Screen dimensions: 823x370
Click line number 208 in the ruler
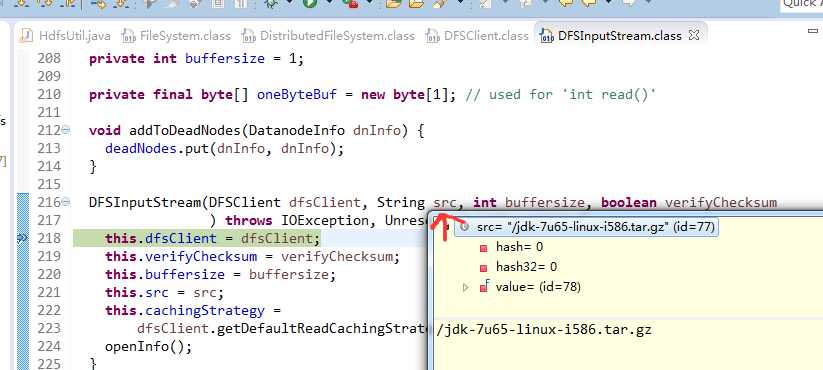coord(48,58)
